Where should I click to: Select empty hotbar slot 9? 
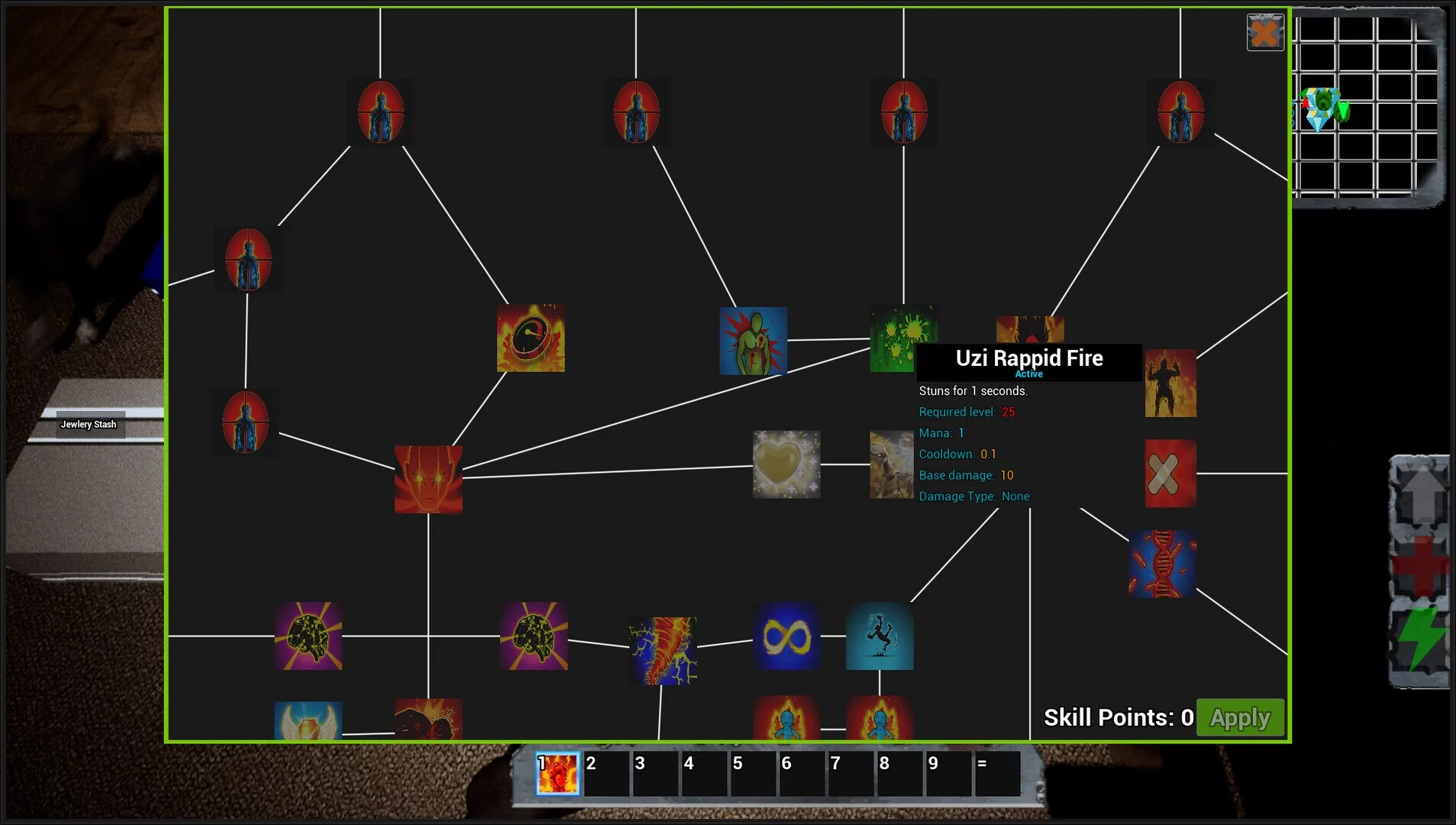[x=948, y=773]
